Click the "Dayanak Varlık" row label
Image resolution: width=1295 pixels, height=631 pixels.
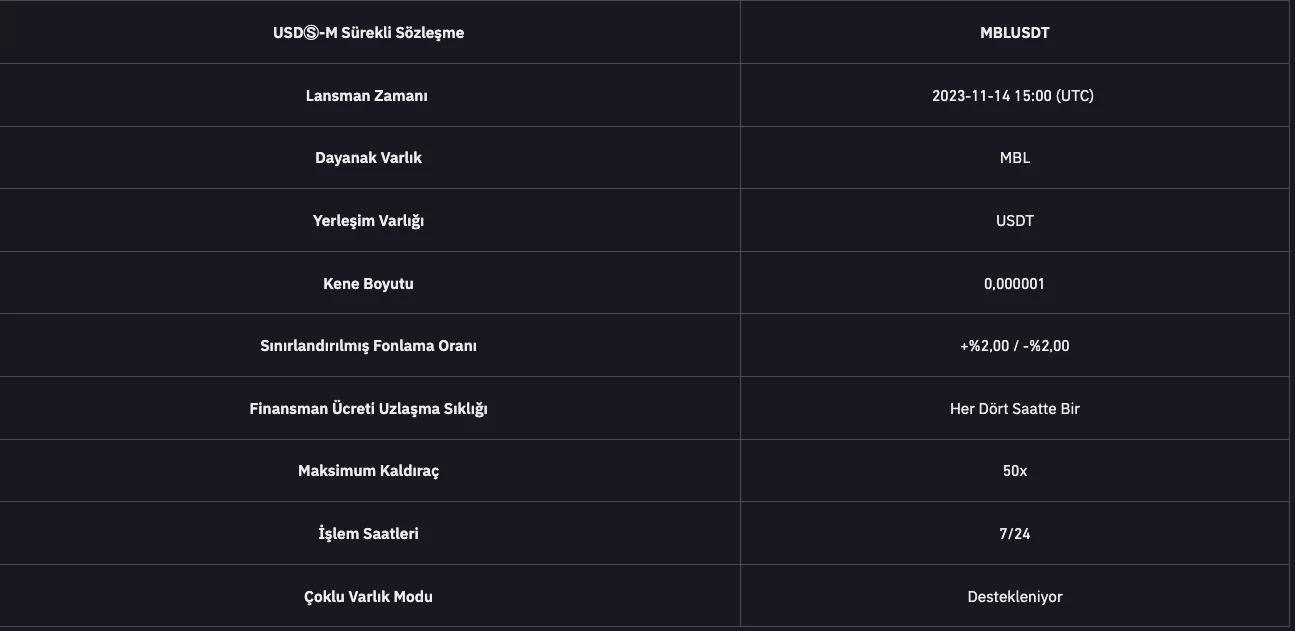pyautogui.click(x=368, y=158)
